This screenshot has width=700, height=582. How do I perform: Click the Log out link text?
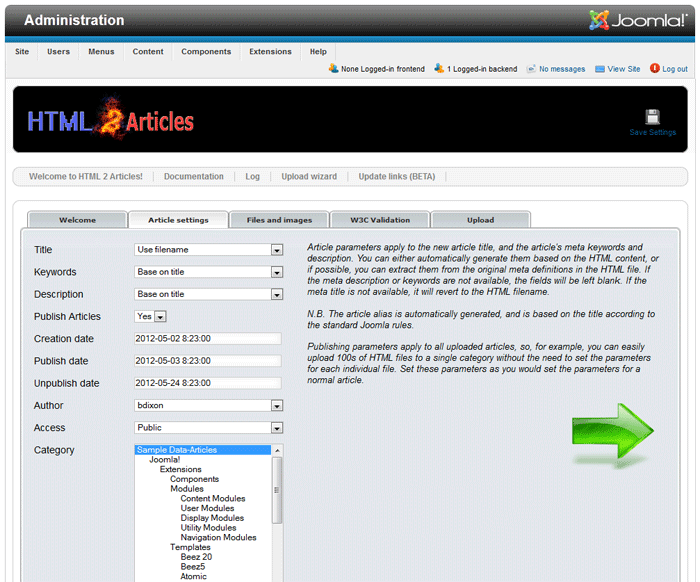click(x=675, y=69)
